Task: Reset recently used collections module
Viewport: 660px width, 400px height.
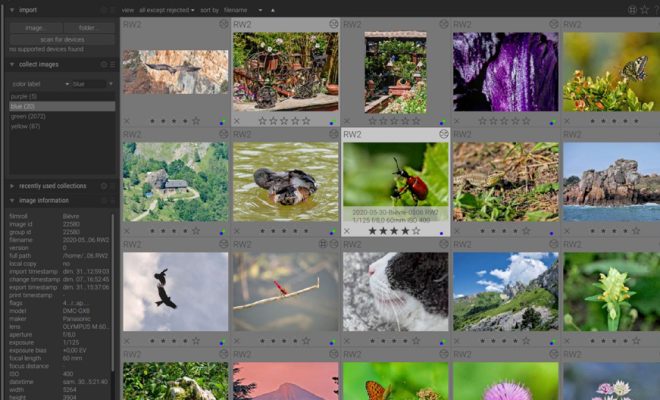Action: click(x=104, y=186)
